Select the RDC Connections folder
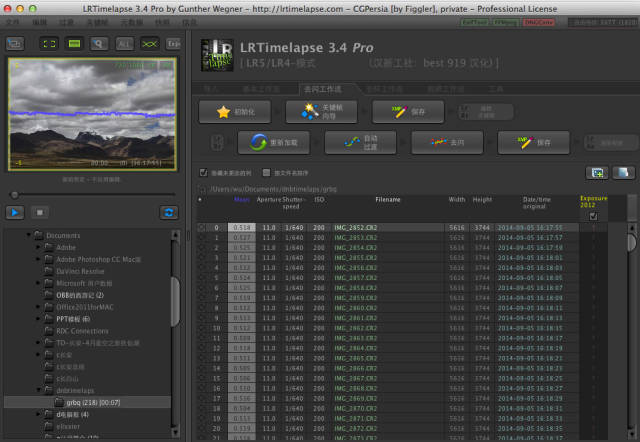The image size is (640, 442). tap(82, 331)
